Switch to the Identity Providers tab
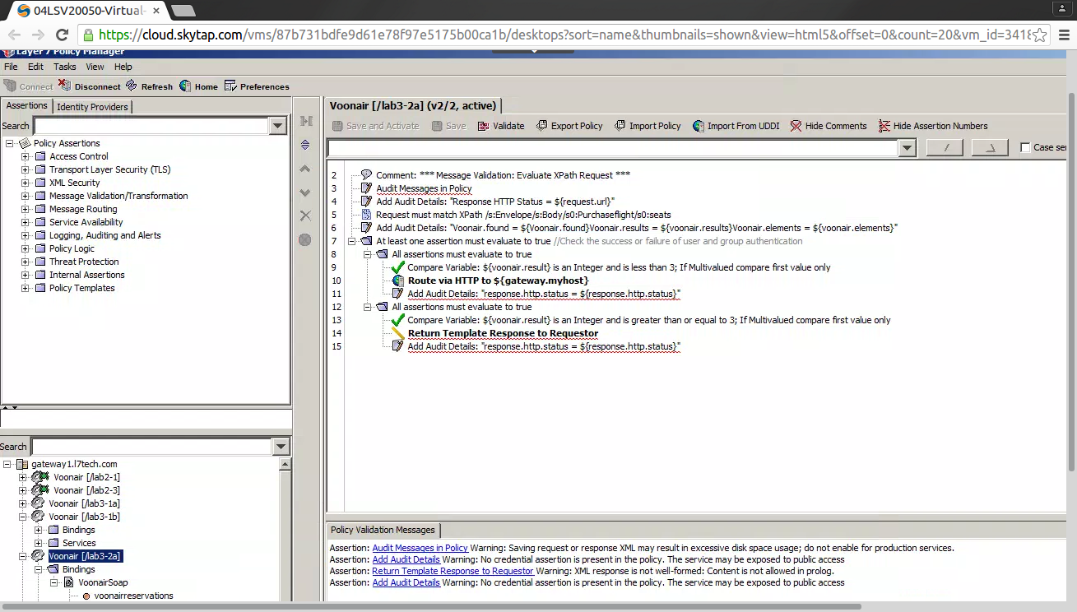 [x=92, y=106]
